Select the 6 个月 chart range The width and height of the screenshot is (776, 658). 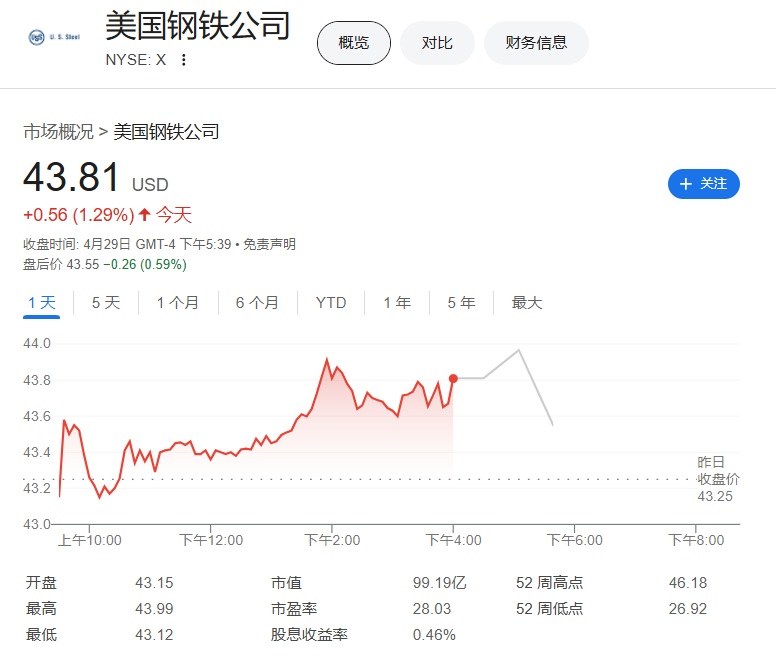coord(257,303)
